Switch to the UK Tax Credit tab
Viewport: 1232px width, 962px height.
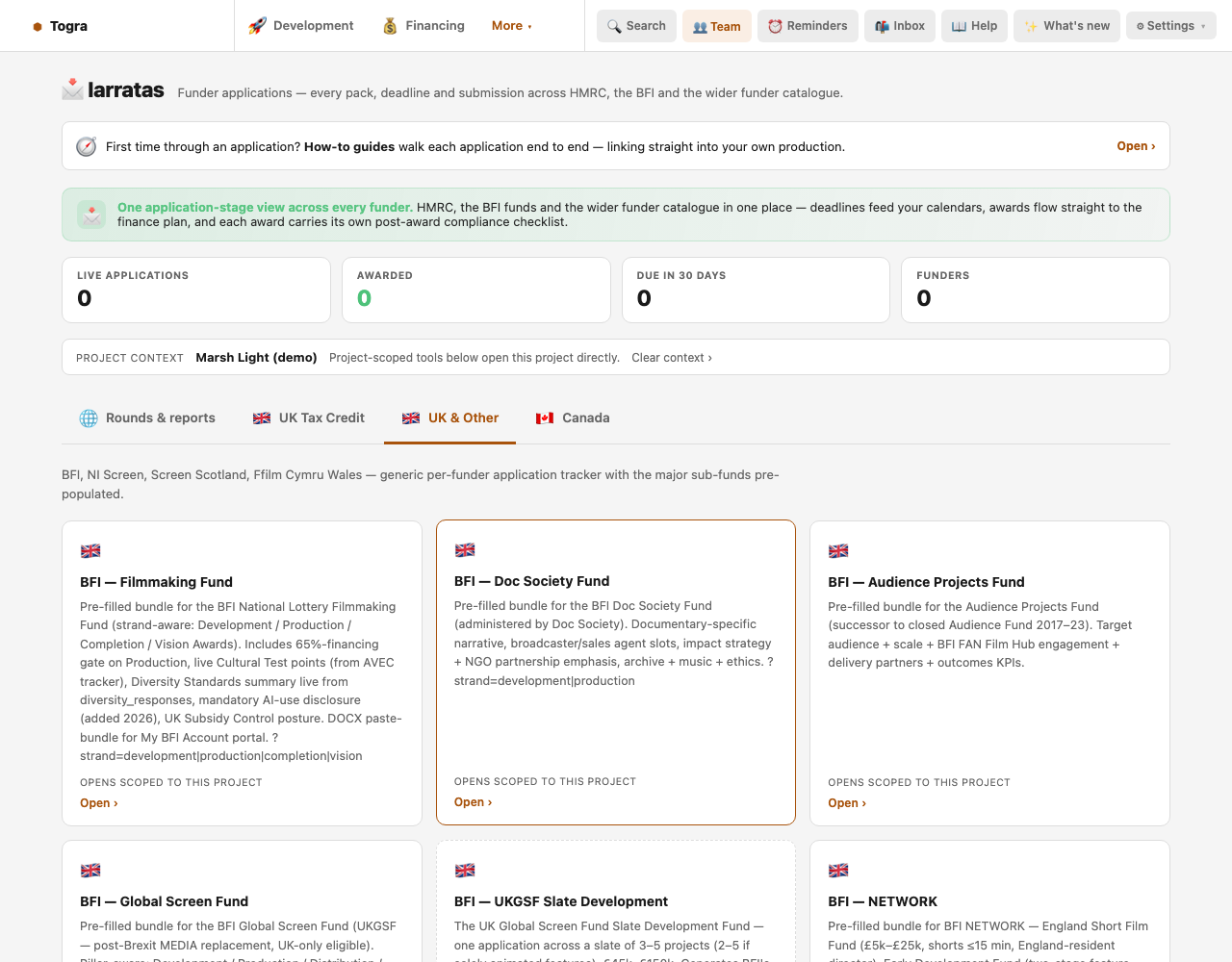click(309, 418)
